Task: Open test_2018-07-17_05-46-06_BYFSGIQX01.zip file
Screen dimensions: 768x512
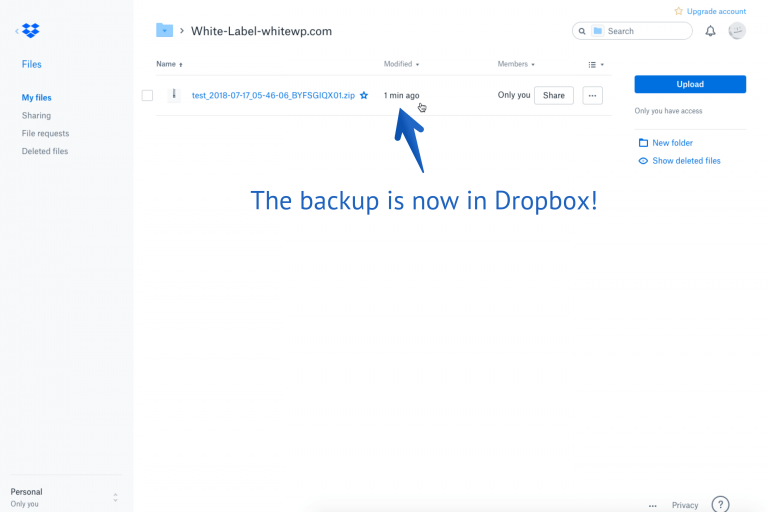Action: [273, 96]
